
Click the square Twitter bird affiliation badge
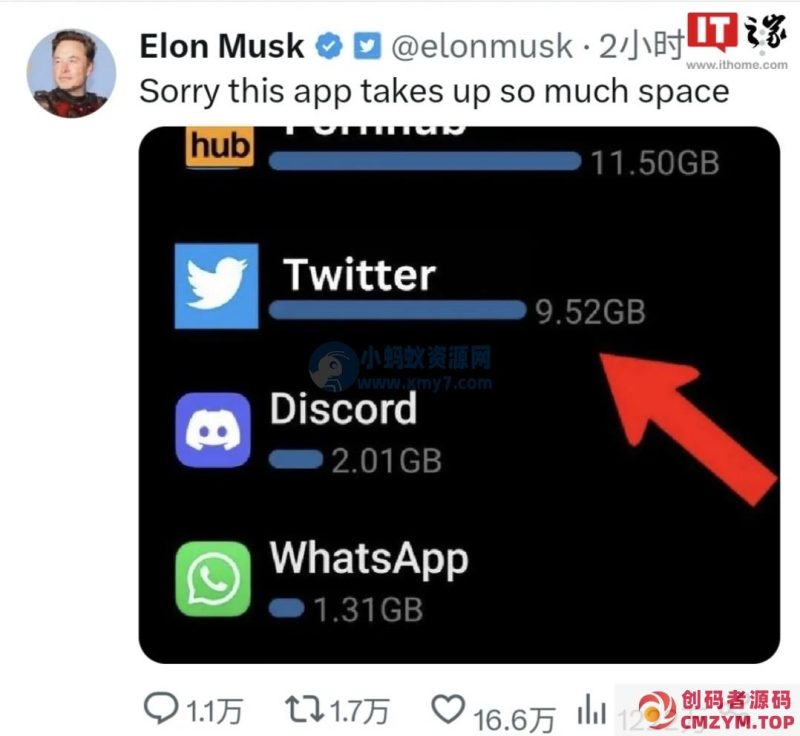pyautogui.click(x=367, y=46)
